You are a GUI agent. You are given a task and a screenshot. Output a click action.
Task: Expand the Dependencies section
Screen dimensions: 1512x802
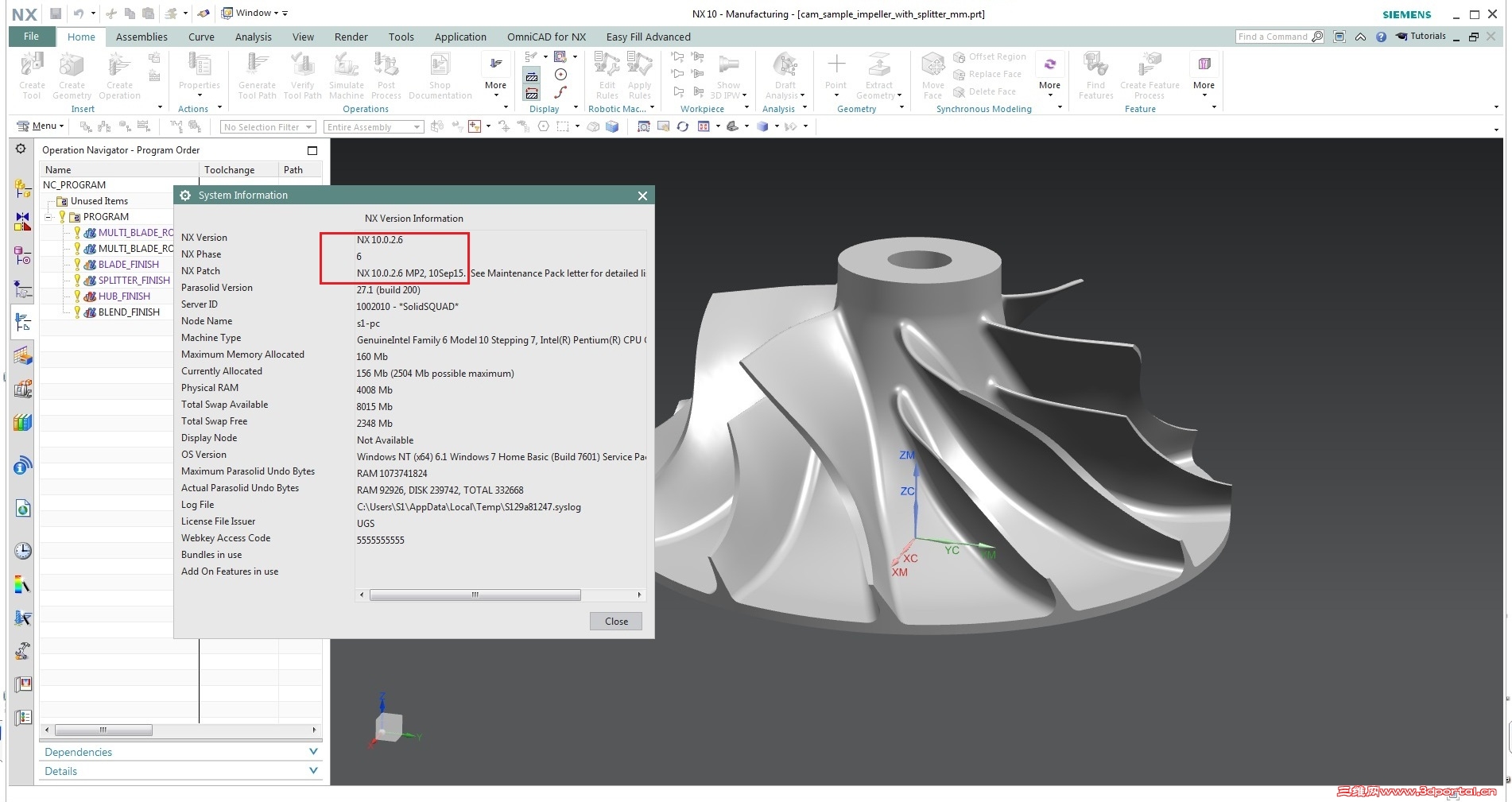coord(181,752)
